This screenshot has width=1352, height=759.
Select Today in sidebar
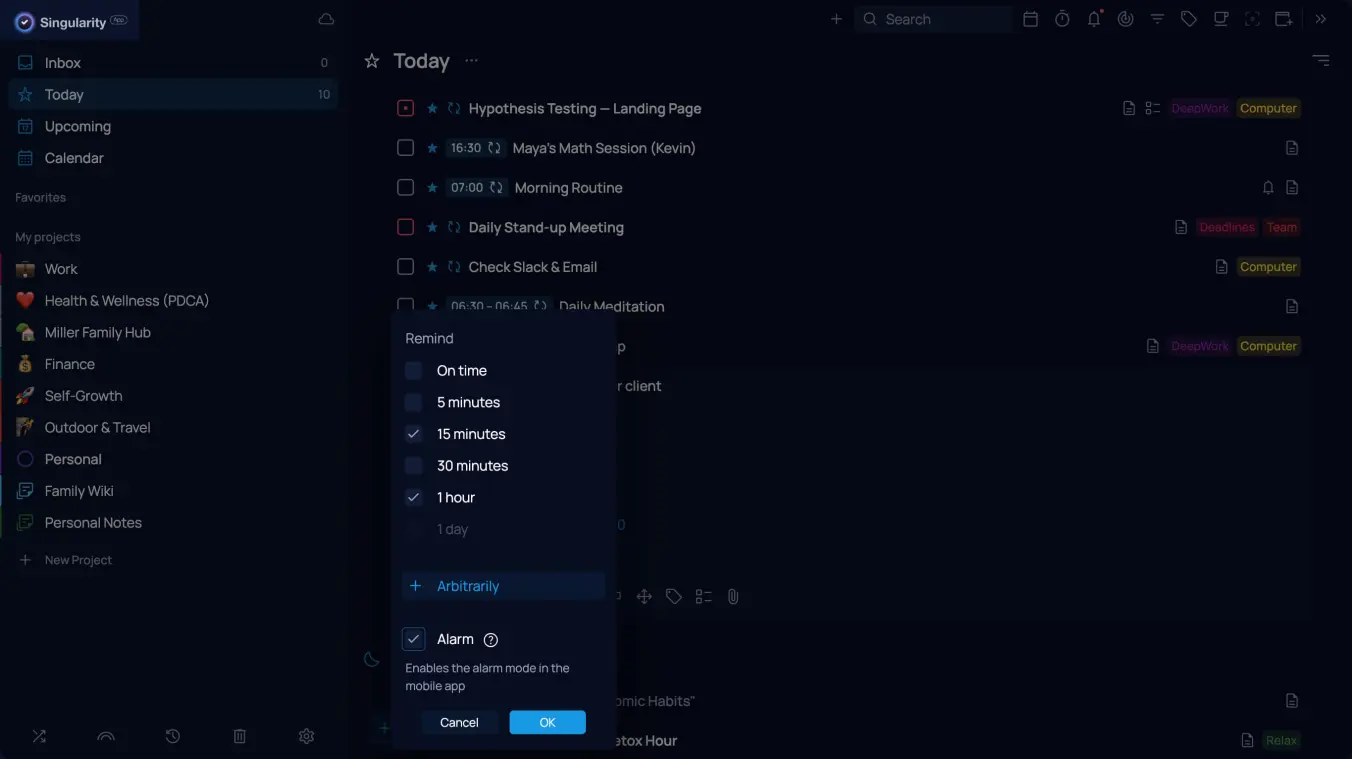coord(173,95)
